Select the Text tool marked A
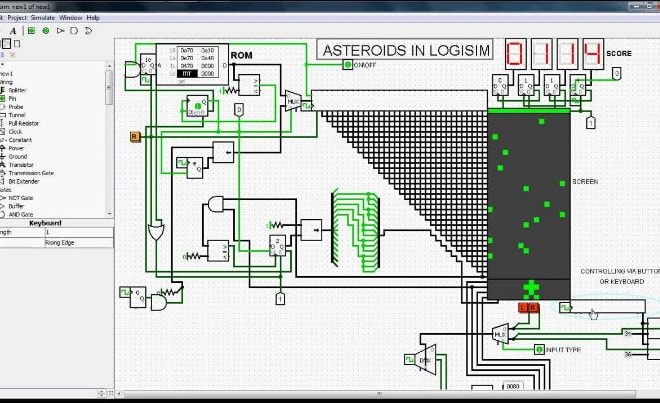 tap(13, 31)
